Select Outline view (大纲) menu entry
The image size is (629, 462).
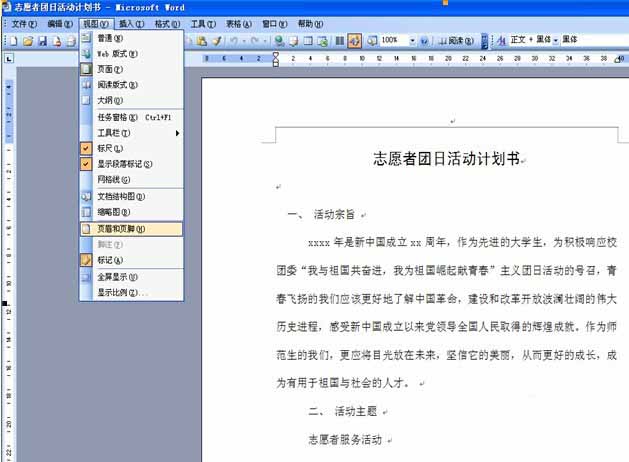point(132,100)
